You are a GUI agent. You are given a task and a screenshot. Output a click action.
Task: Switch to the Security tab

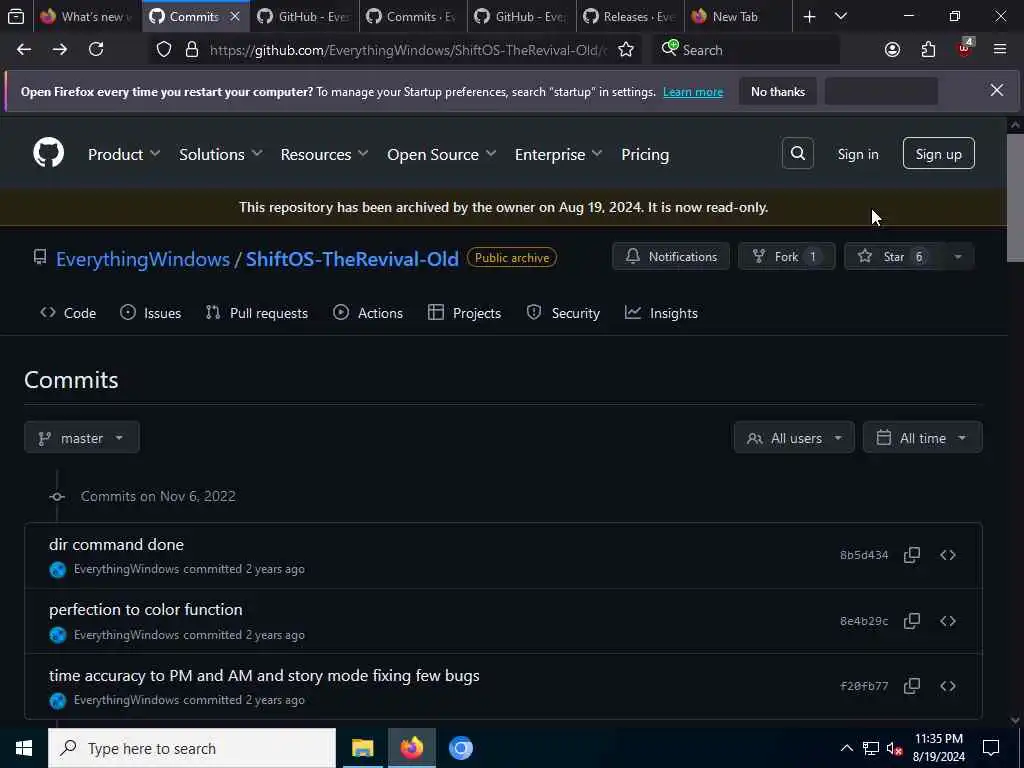[563, 313]
